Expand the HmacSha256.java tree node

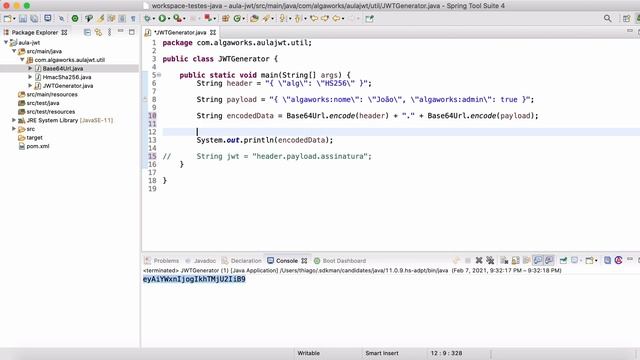(x=30, y=77)
